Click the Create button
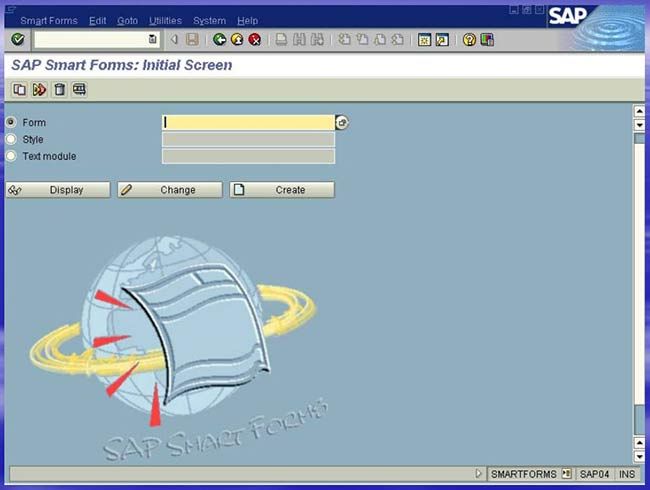 pos(282,190)
